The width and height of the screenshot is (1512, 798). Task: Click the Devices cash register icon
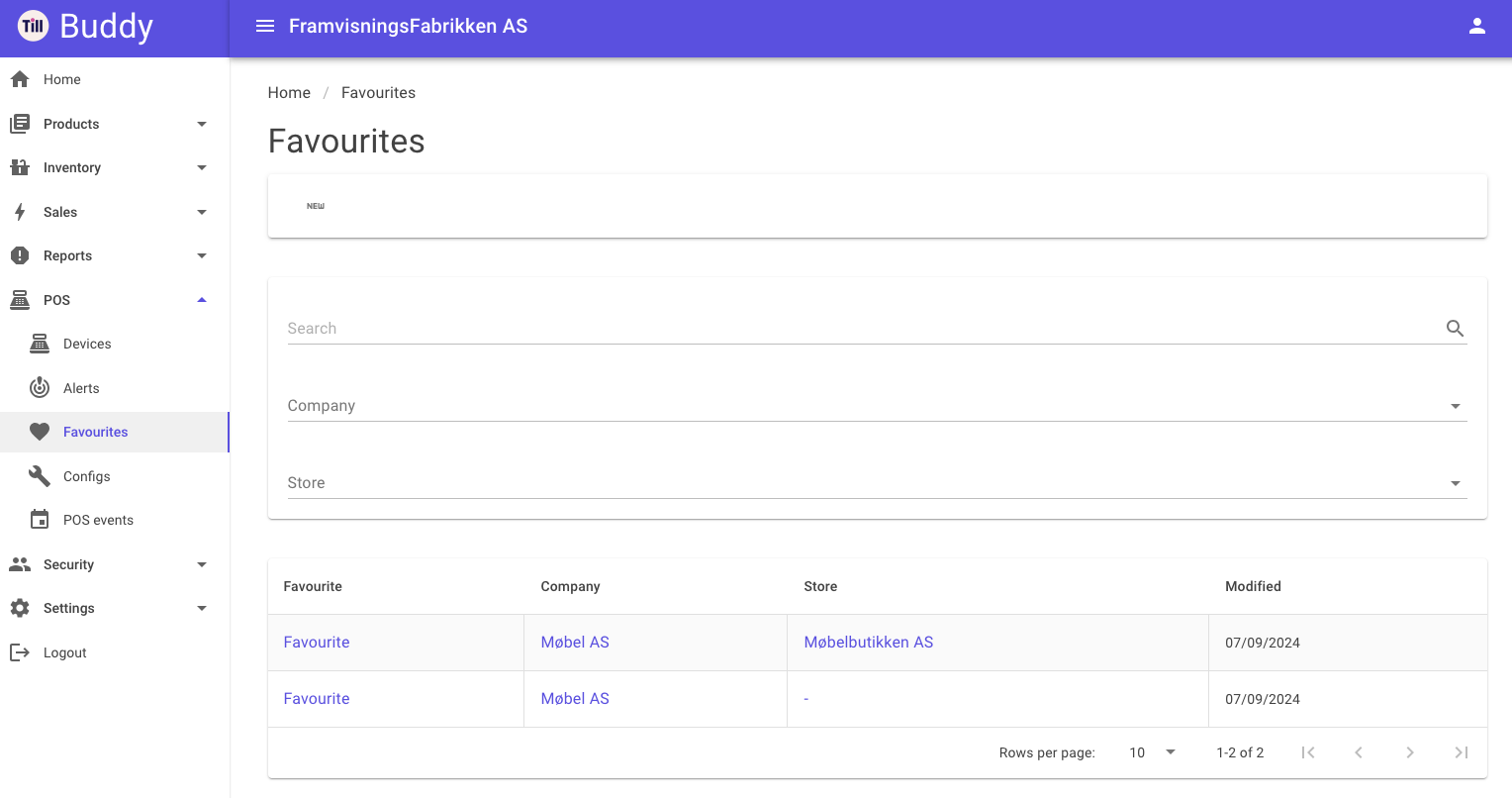tap(40, 344)
